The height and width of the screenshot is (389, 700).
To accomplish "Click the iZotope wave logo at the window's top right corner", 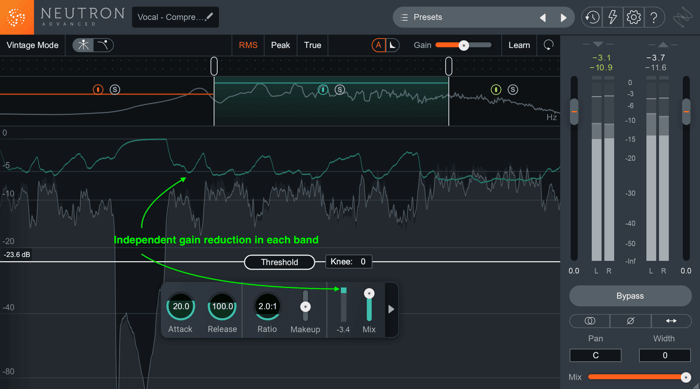I will click(683, 18).
